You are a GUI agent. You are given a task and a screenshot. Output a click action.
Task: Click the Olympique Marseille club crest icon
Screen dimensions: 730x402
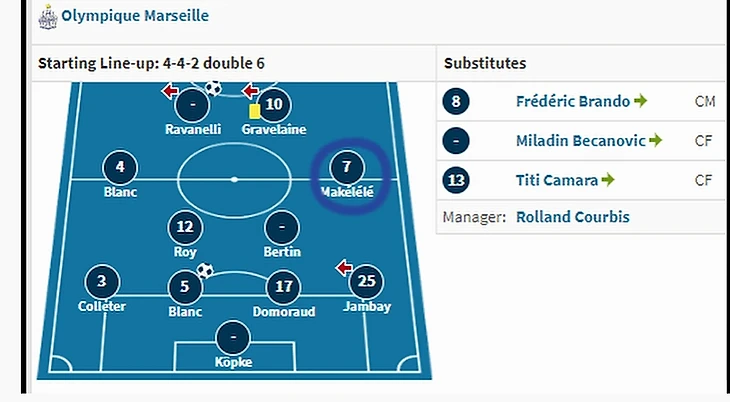coord(46,17)
